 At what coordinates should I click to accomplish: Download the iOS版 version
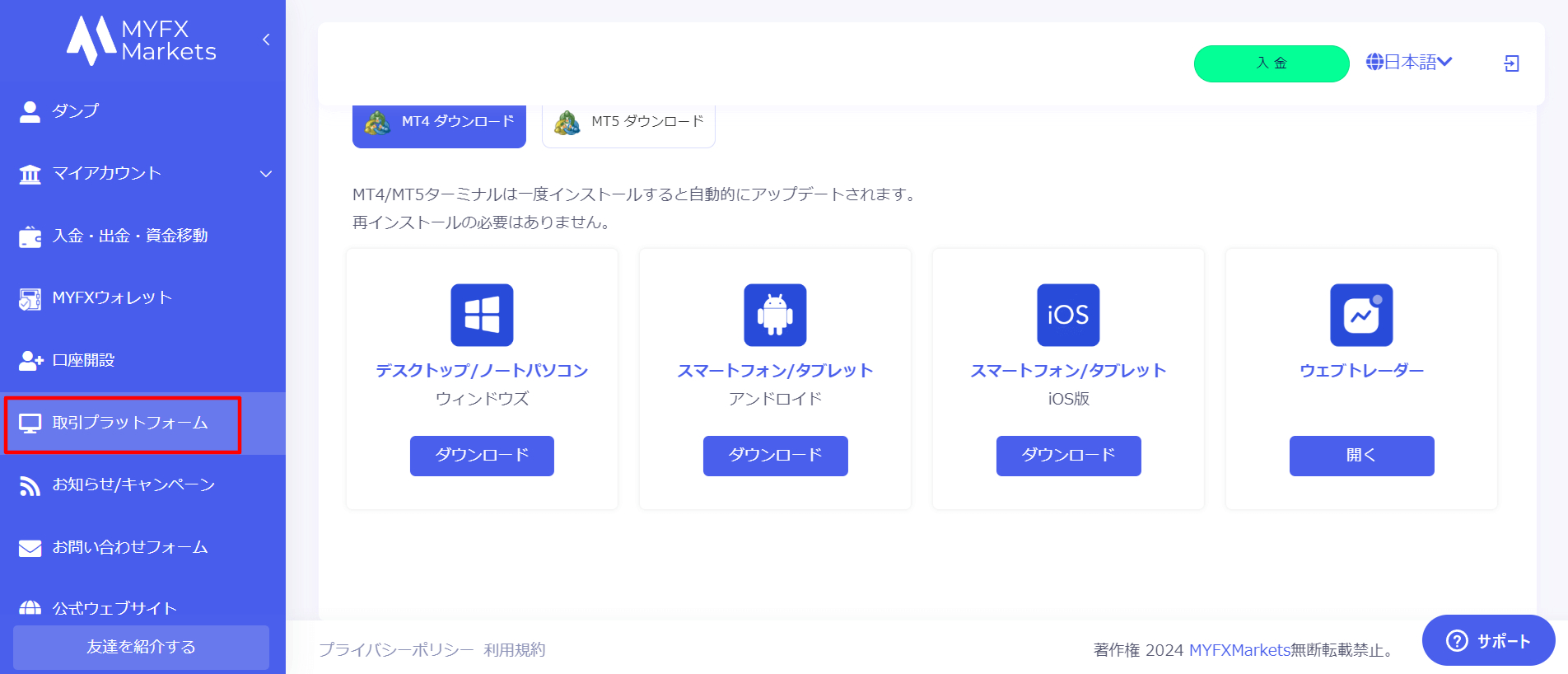pyautogui.click(x=1068, y=456)
